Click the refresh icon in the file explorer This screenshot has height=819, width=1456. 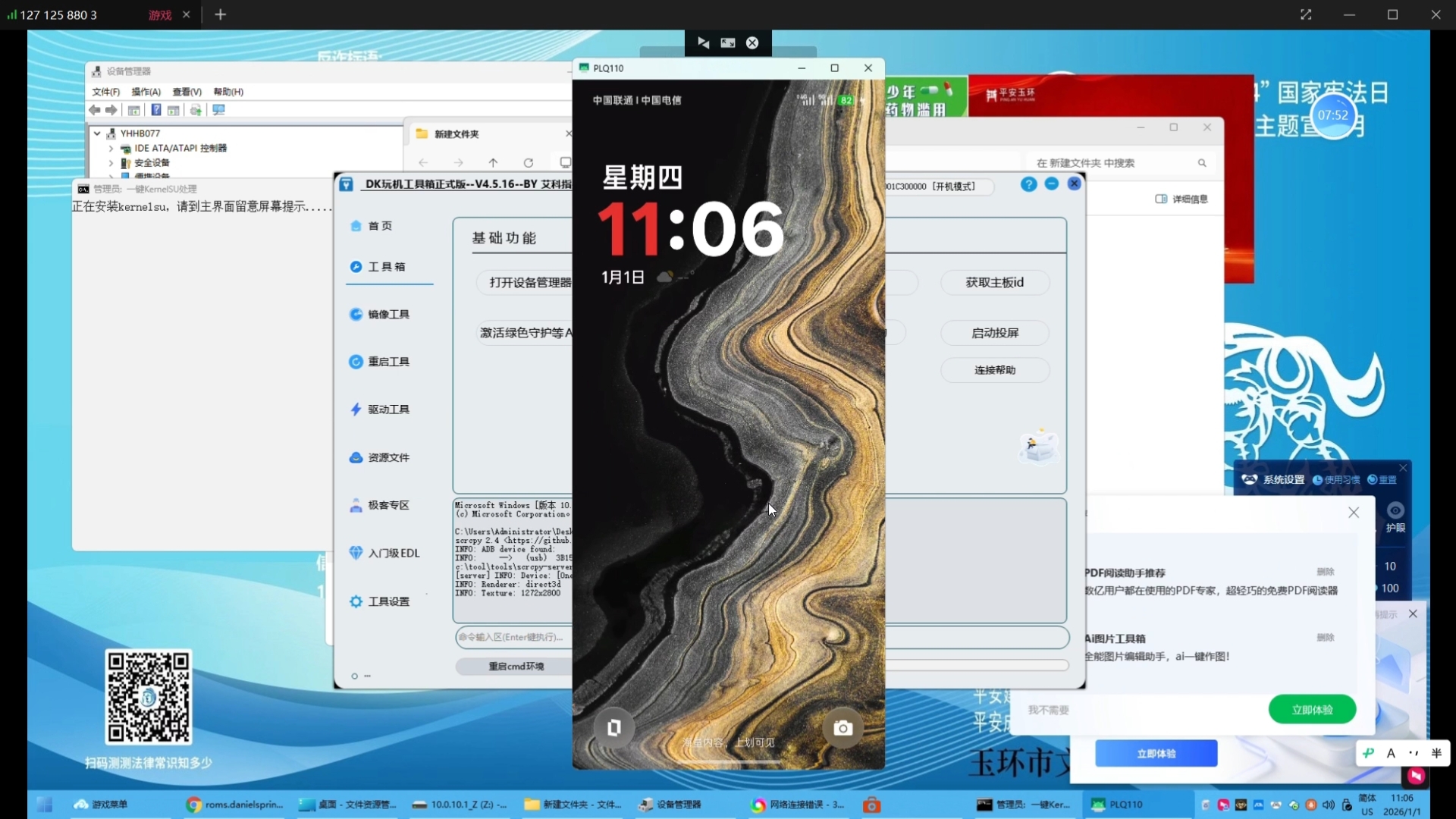529,163
